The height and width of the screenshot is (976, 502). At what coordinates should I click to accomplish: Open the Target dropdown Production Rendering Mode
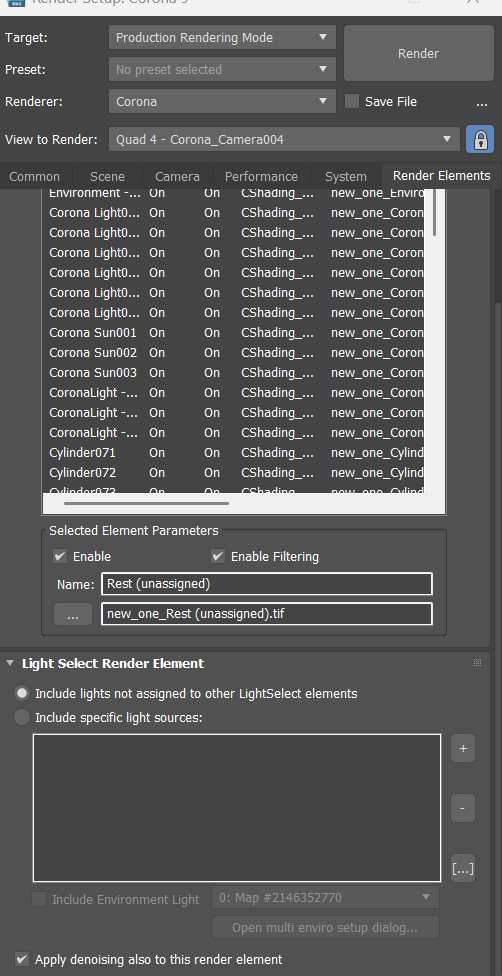[222, 37]
